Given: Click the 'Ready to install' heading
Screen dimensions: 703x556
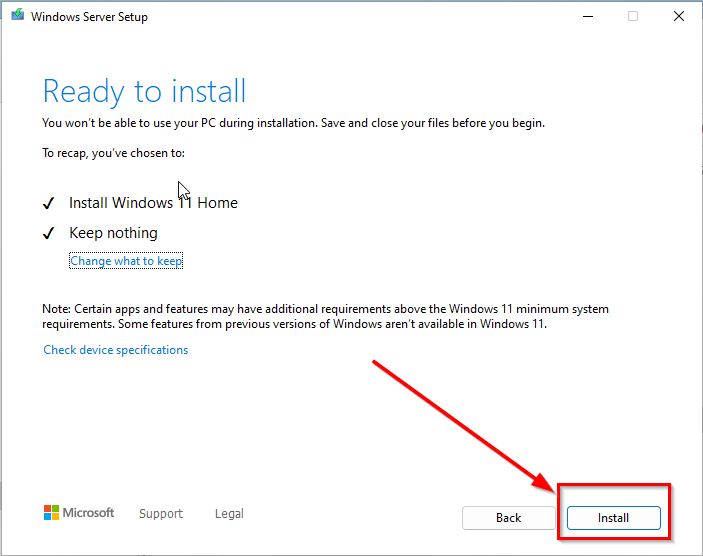Looking at the screenshot, I should point(144,91).
